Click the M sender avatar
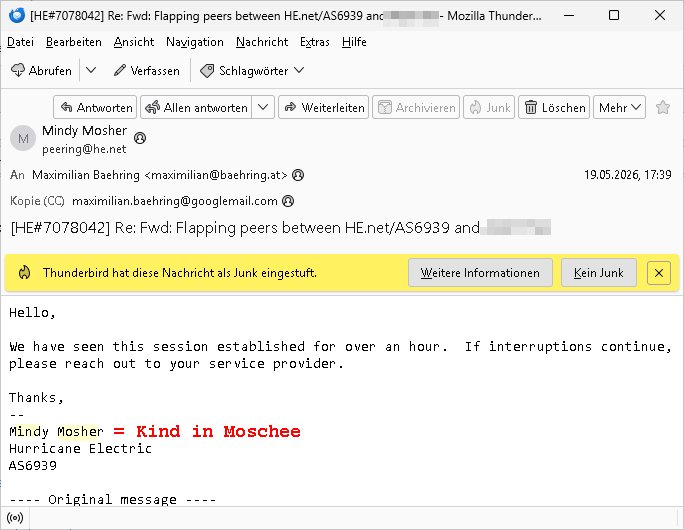The height and width of the screenshot is (530, 684). (23, 138)
